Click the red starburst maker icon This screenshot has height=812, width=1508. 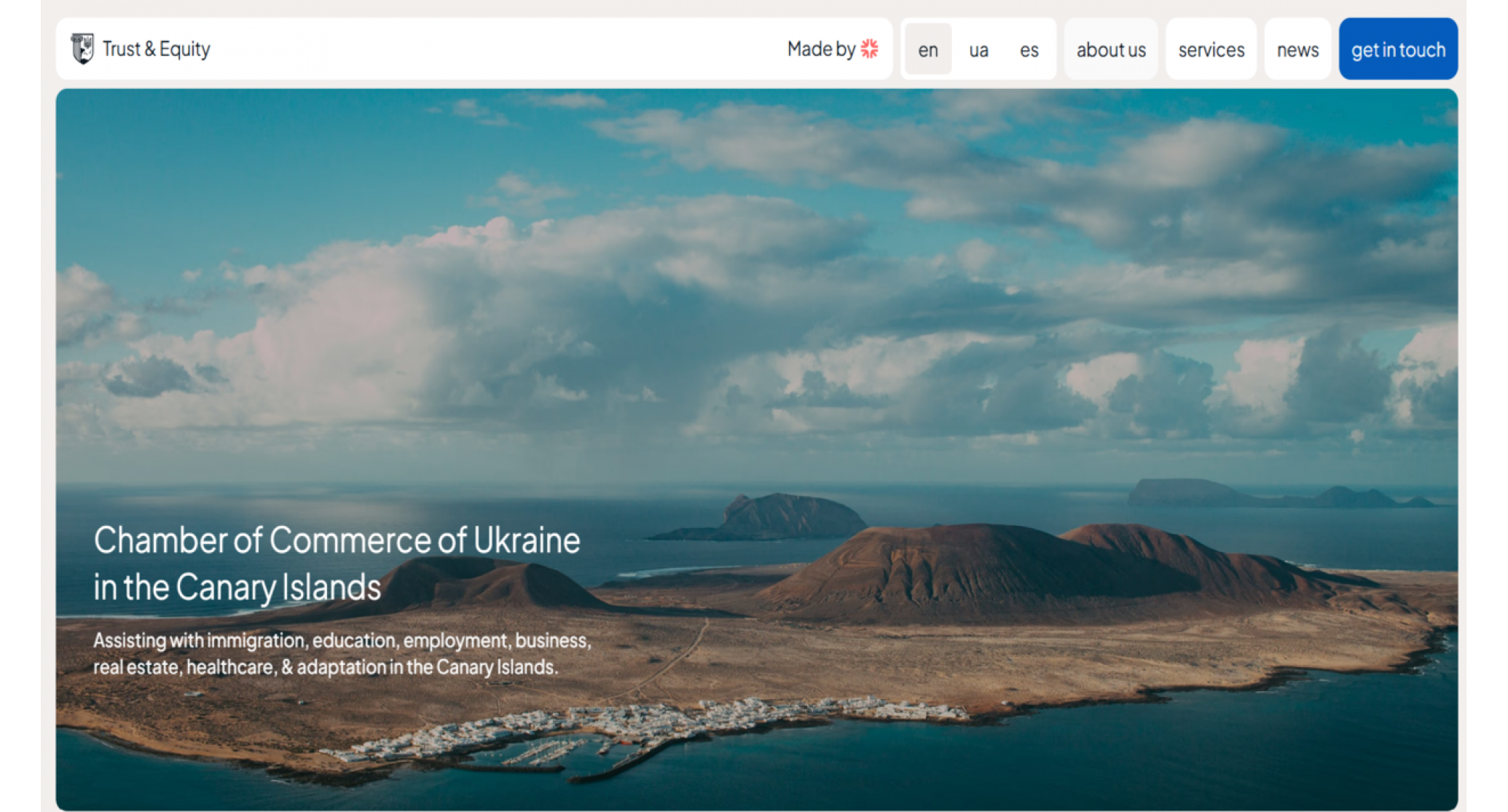[x=869, y=49]
